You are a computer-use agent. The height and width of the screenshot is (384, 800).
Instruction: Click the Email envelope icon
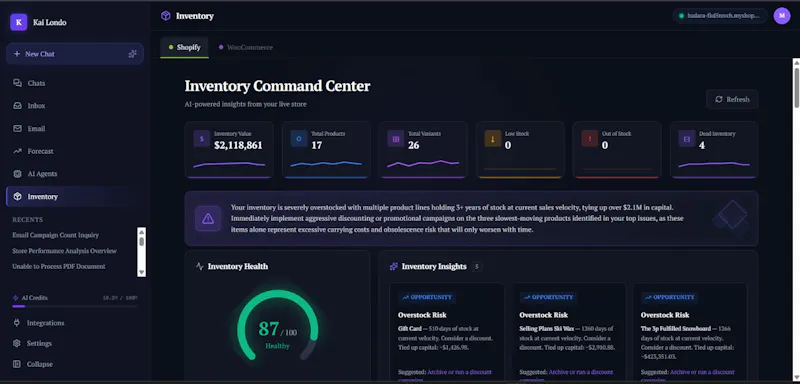17,129
